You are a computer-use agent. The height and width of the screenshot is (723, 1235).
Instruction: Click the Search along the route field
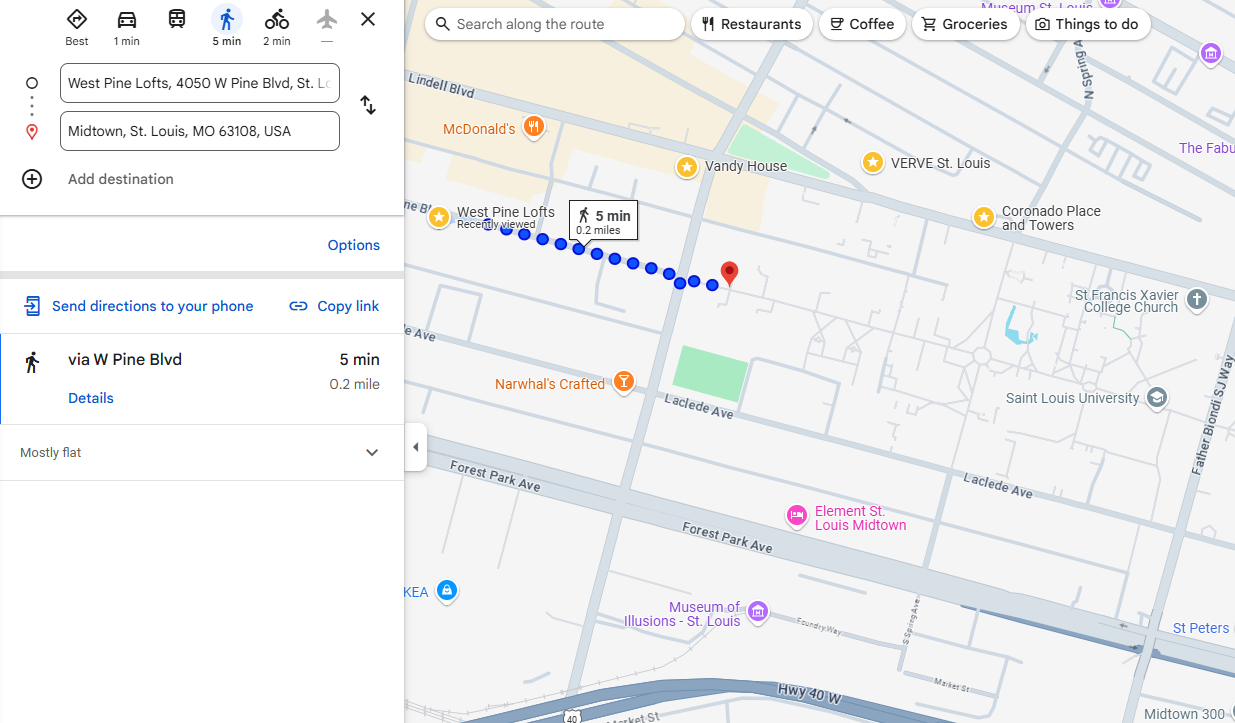coord(560,24)
